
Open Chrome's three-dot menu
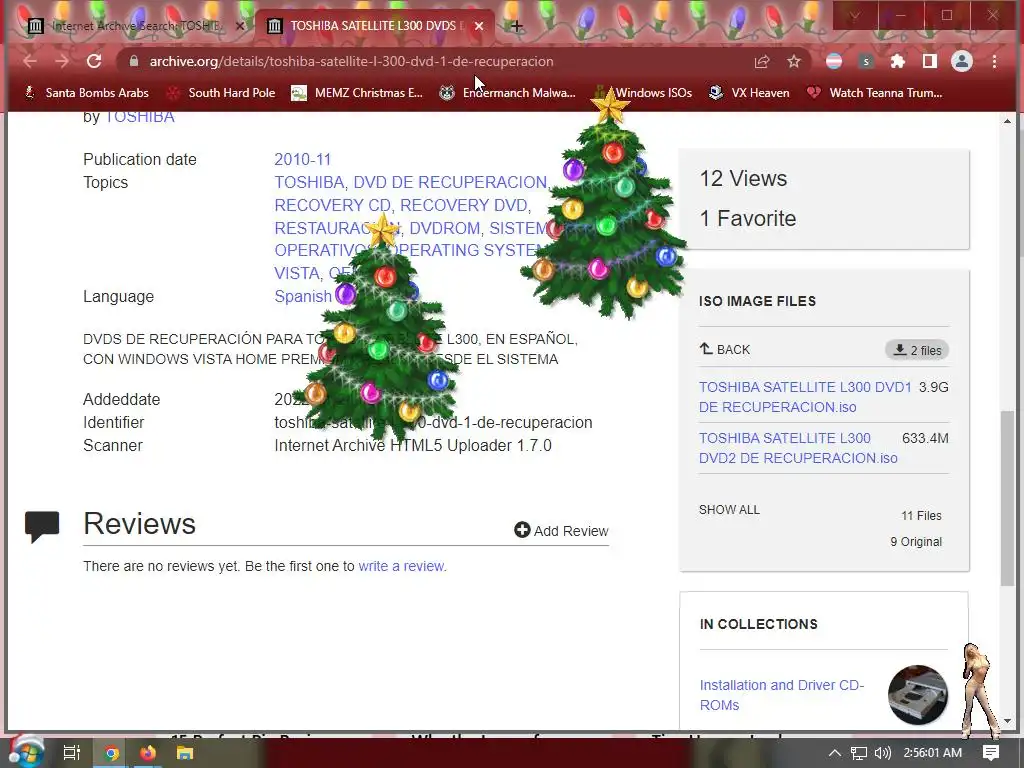point(994,61)
